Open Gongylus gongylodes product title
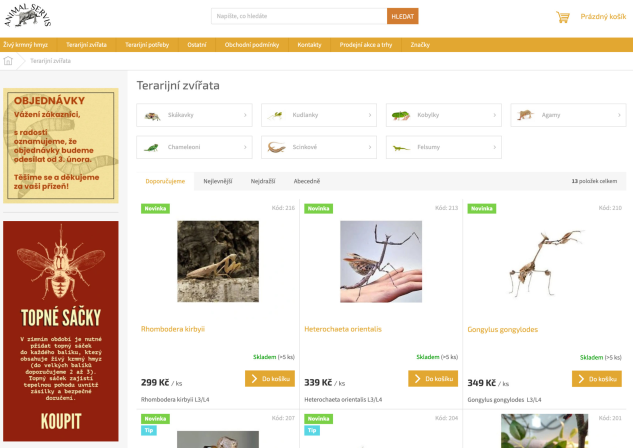 pyautogui.click(x=503, y=329)
